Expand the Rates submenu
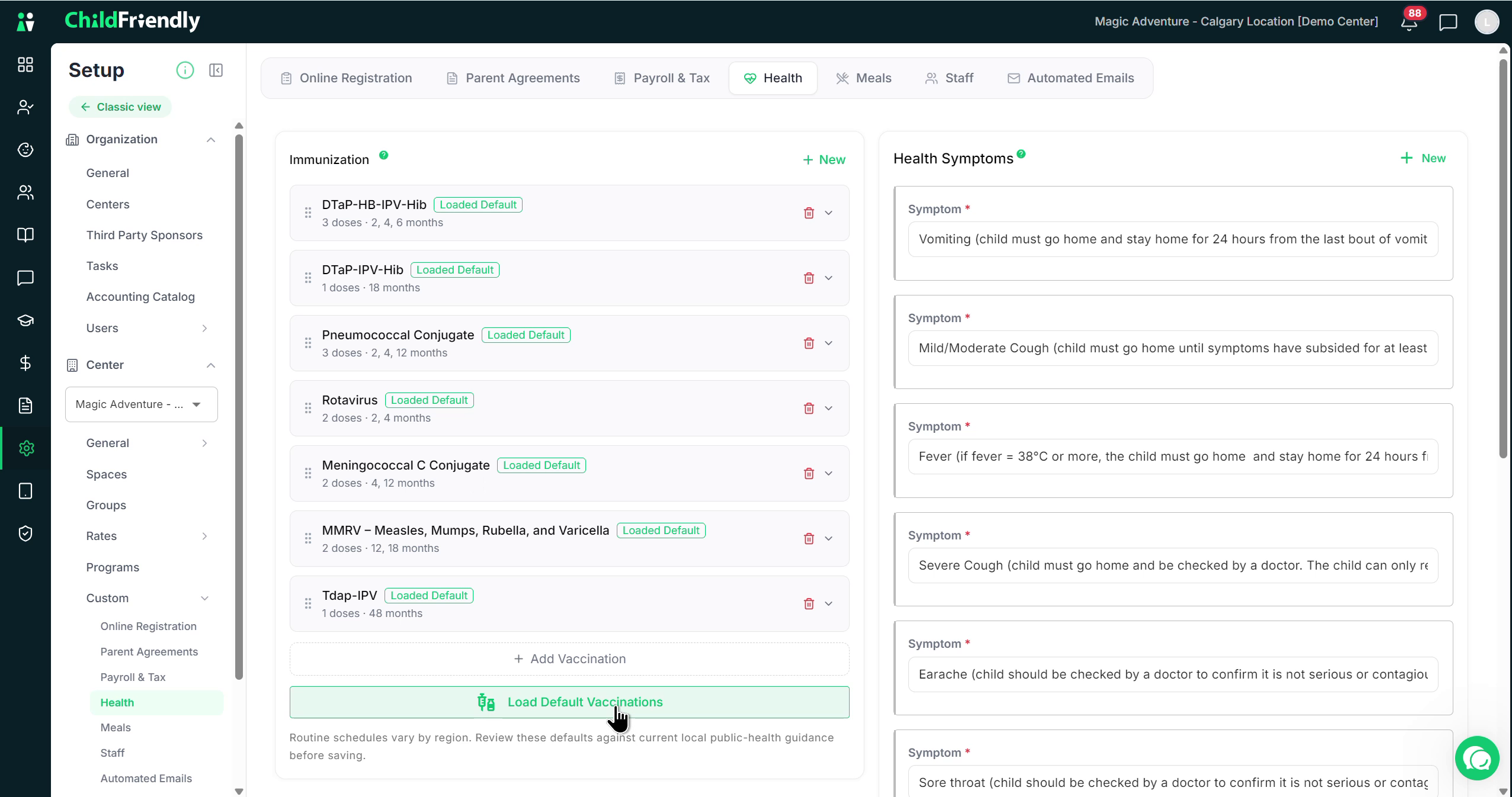 (204, 536)
